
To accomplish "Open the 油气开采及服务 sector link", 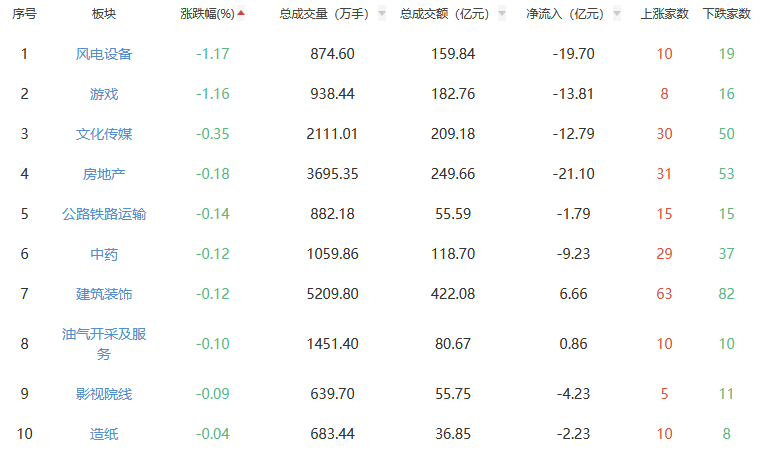I will pos(103,344).
